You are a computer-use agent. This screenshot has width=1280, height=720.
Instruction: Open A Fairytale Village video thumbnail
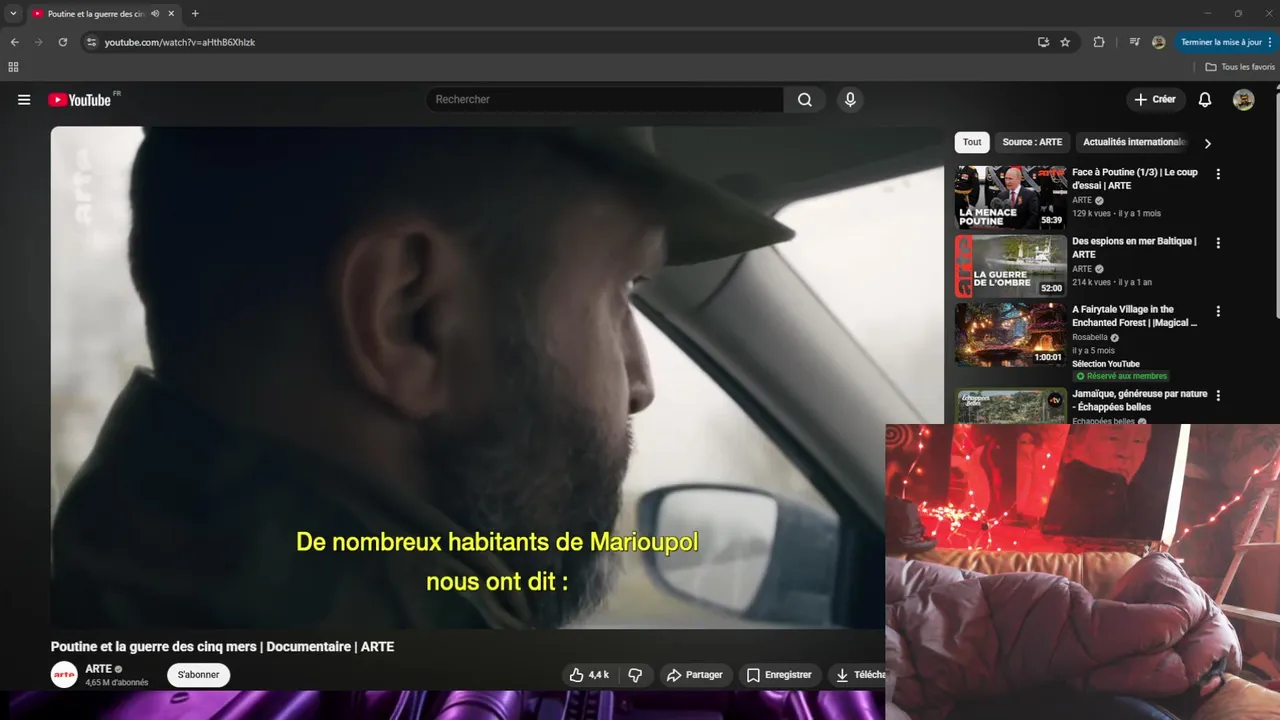[1010, 335]
